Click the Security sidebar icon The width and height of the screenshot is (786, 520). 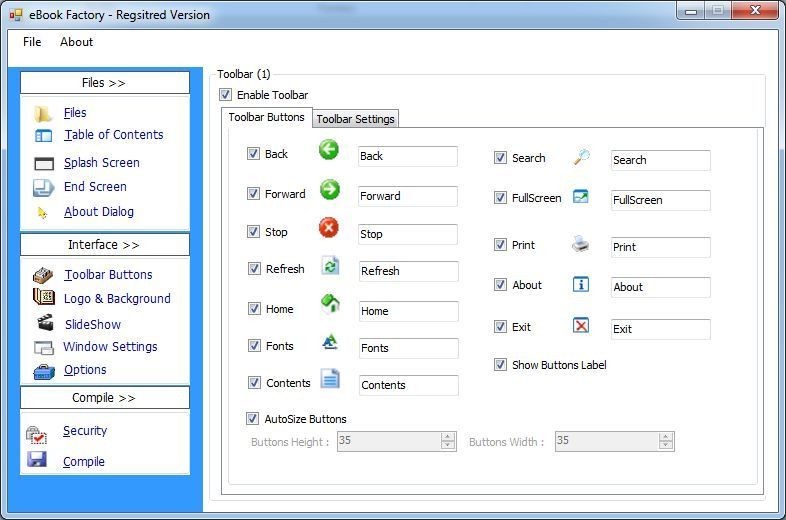point(36,434)
